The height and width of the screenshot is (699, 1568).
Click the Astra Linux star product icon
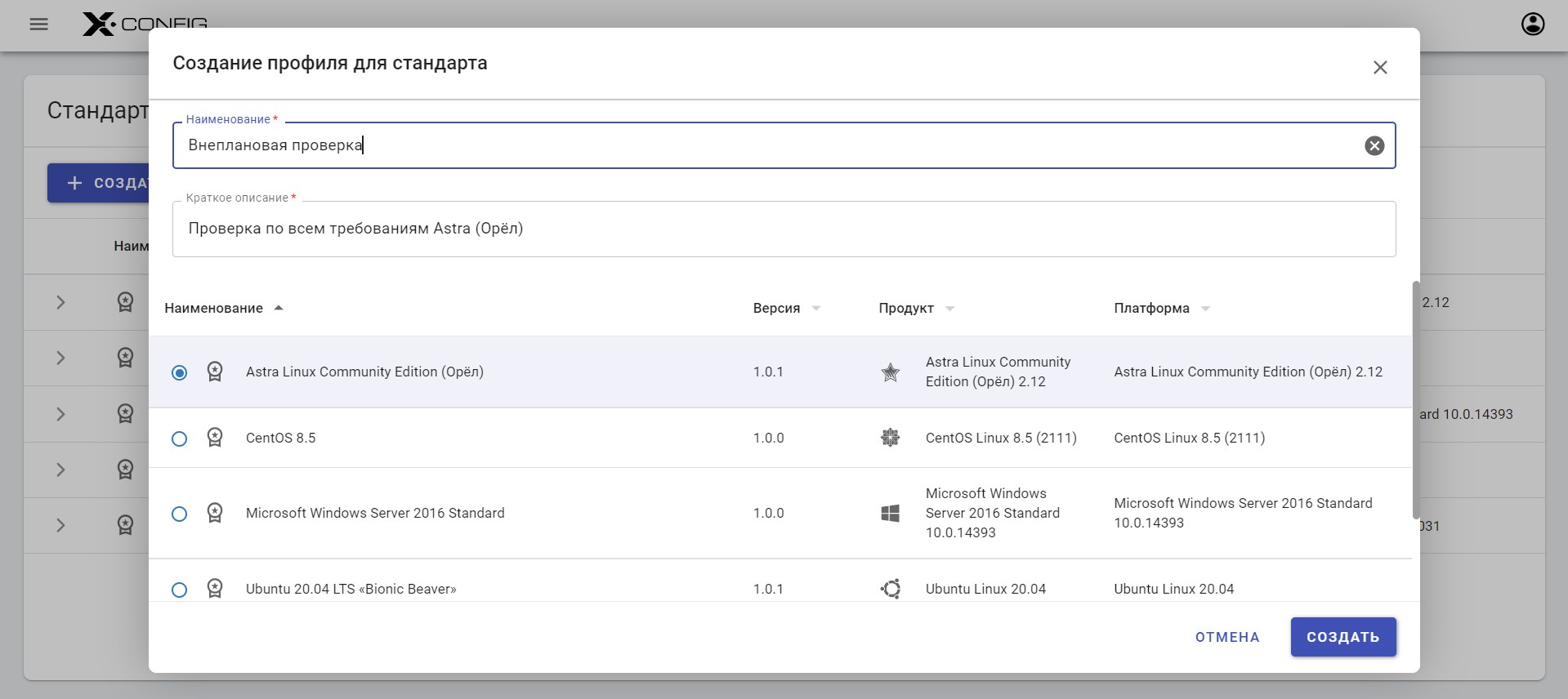coord(890,372)
